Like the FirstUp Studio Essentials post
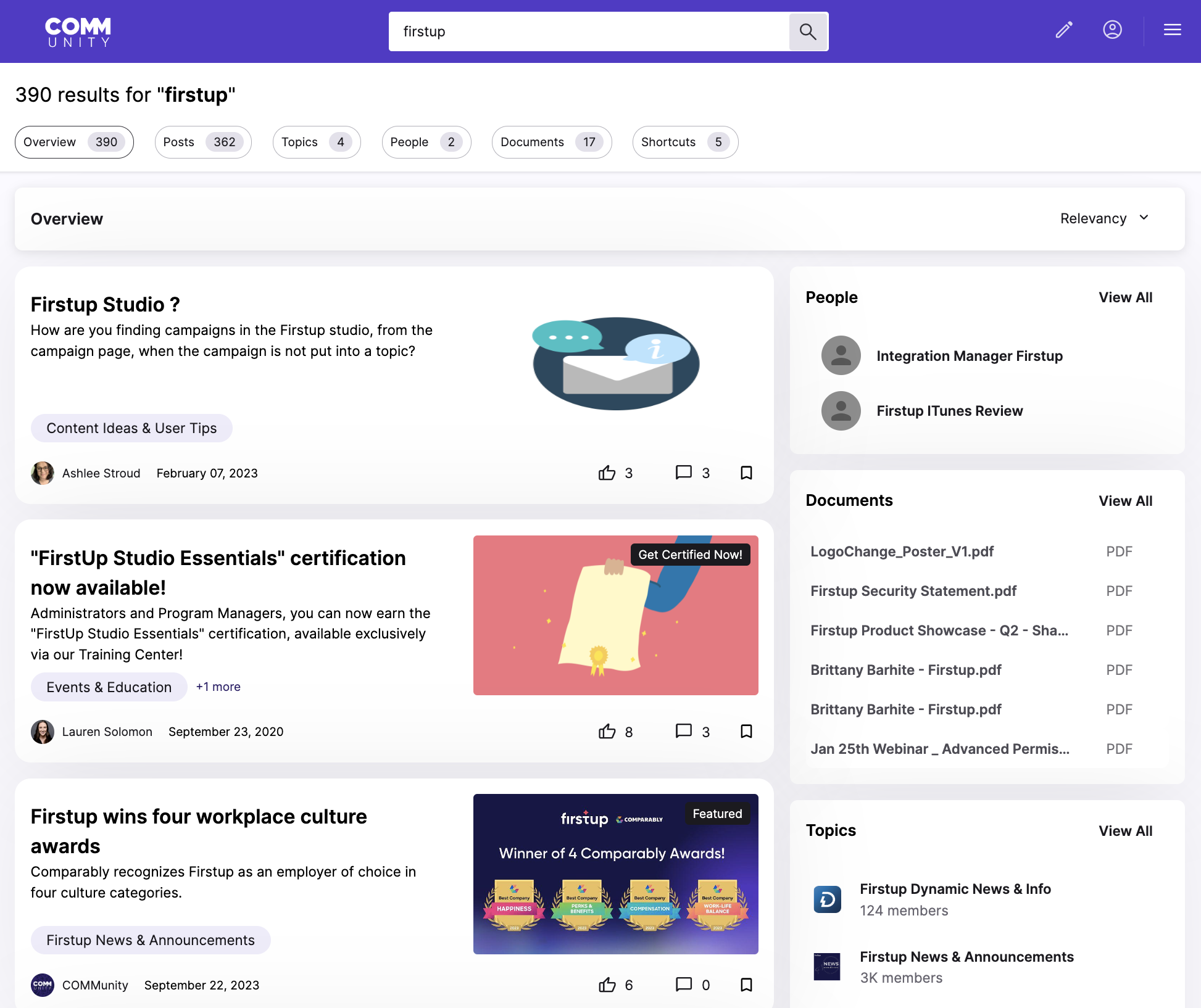 607,732
